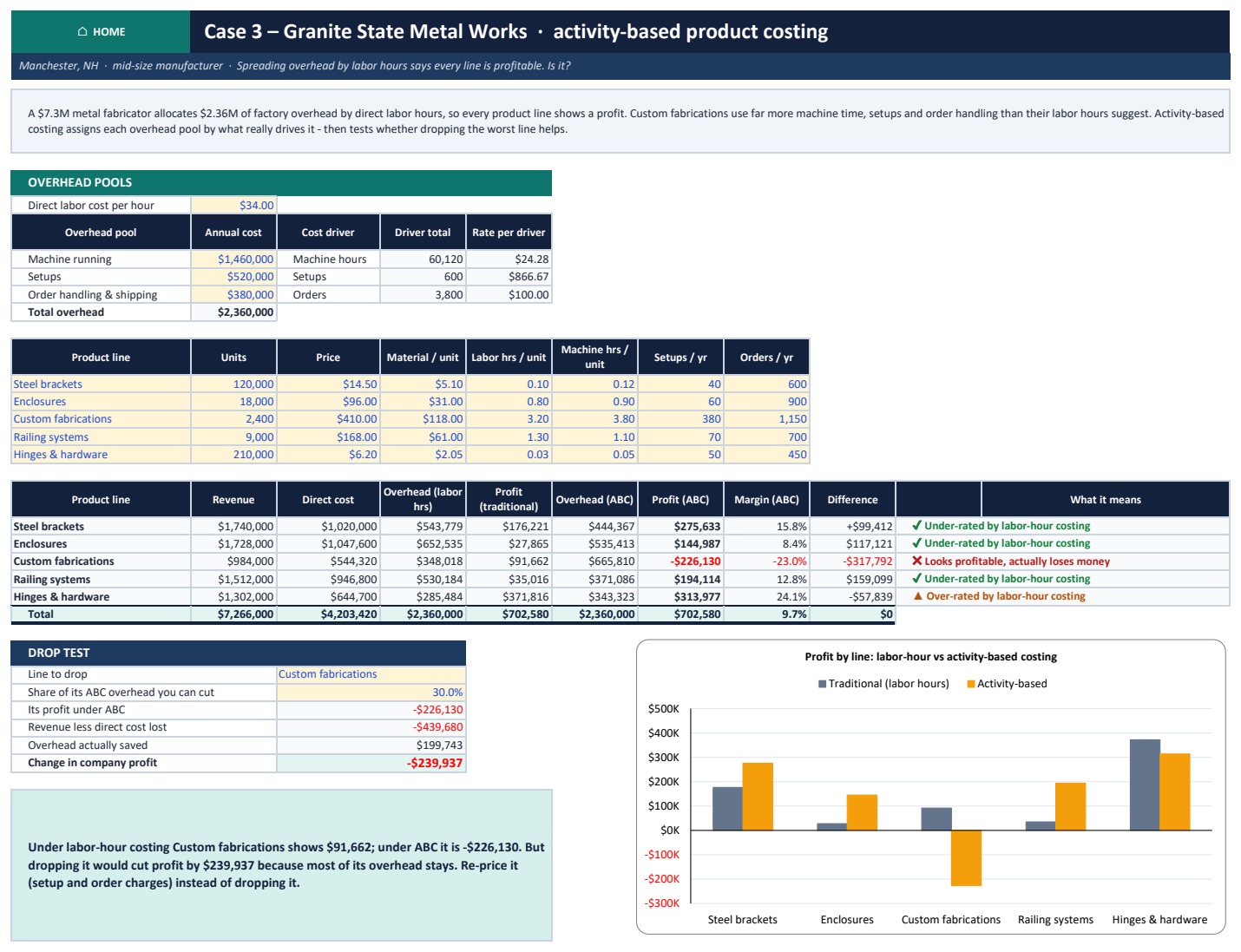This screenshot has width=1241, height=952.
Task: Click the Case 3 Granite State title
Action: coord(515,32)
